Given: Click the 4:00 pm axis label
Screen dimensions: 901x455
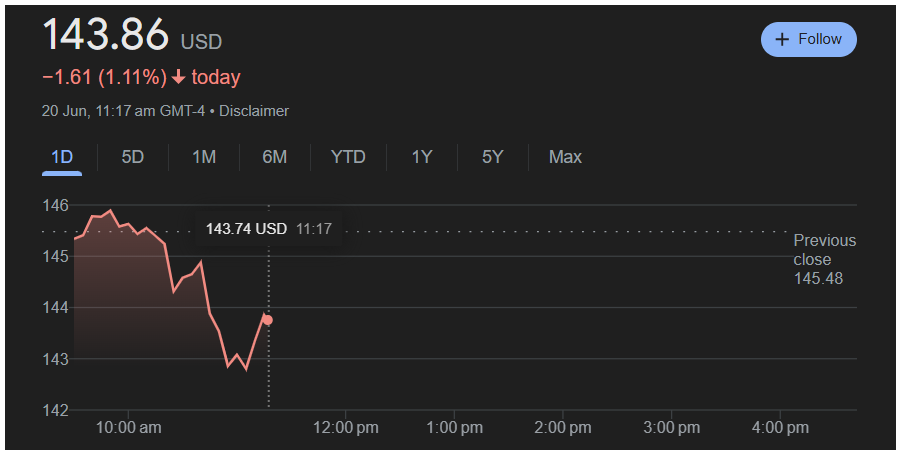Looking at the screenshot, I should (780, 428).
